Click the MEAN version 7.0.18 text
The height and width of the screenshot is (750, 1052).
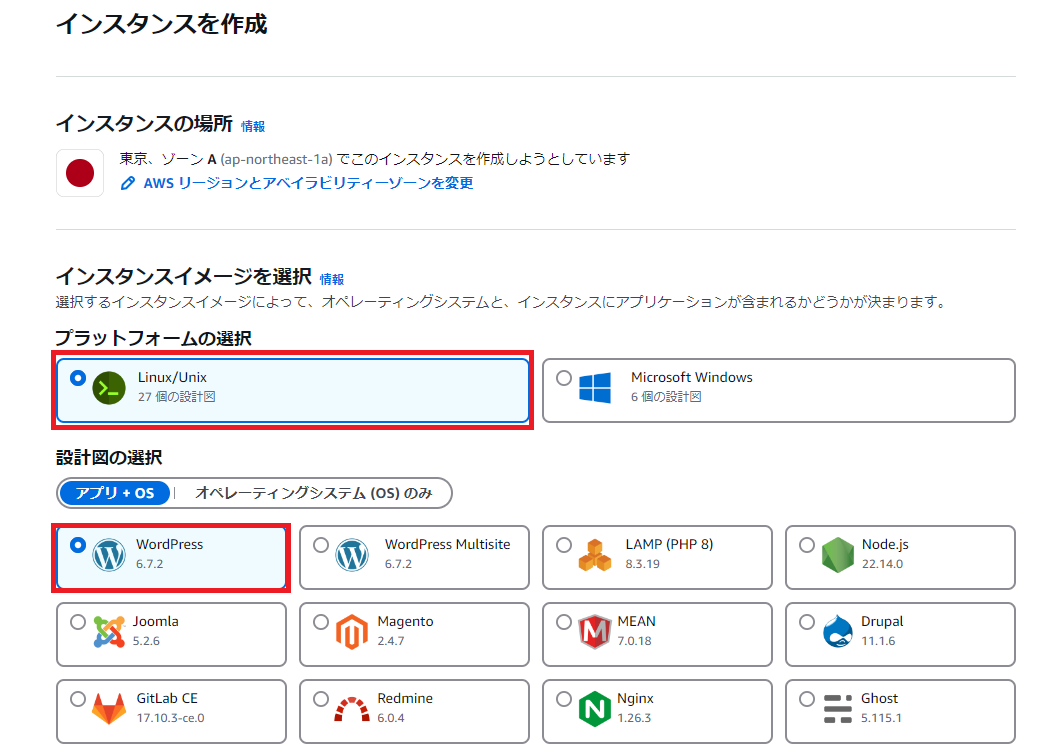click(x=635, y=641)
